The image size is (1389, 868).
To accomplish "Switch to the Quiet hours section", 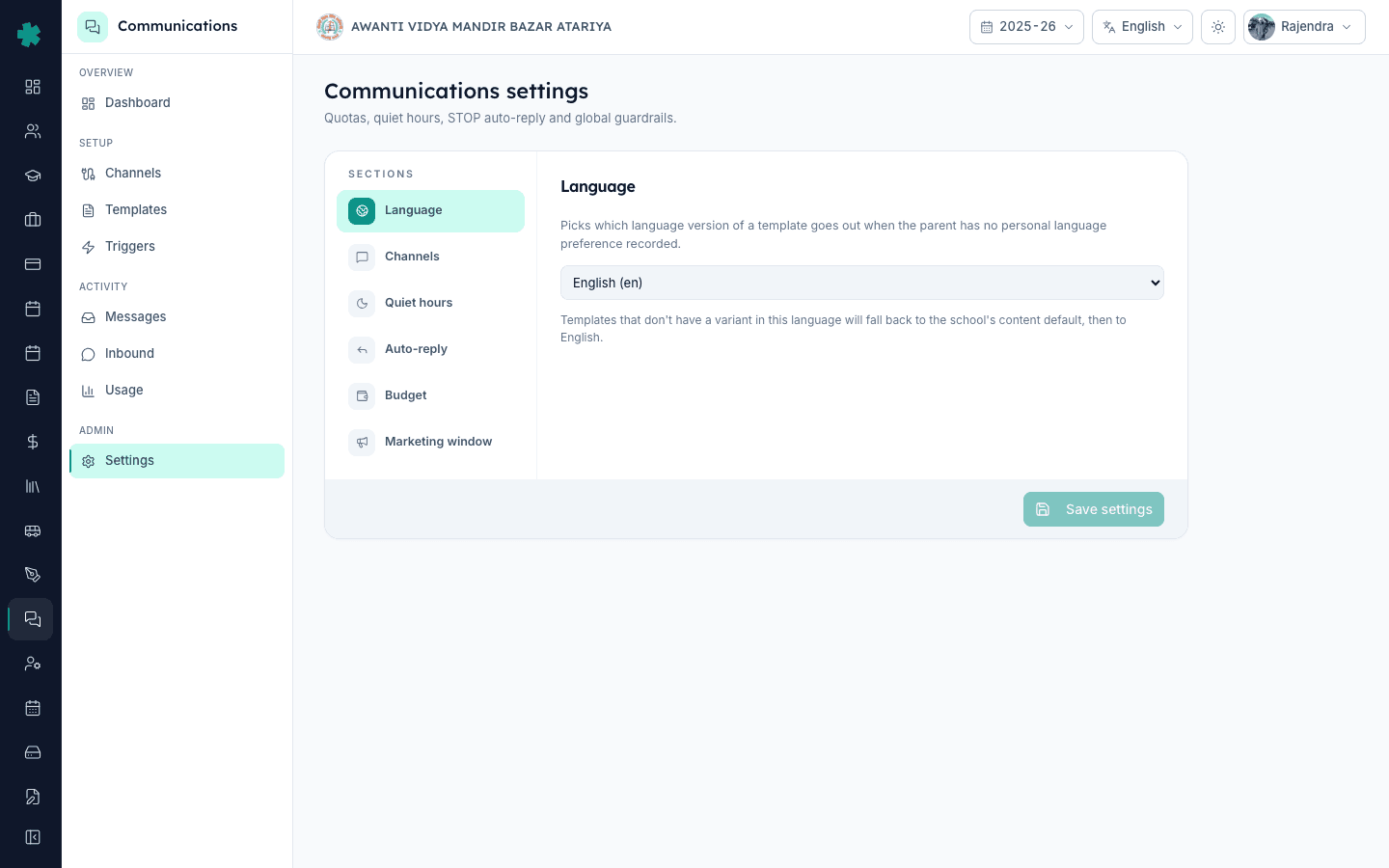I will click(x=430, y=304).
